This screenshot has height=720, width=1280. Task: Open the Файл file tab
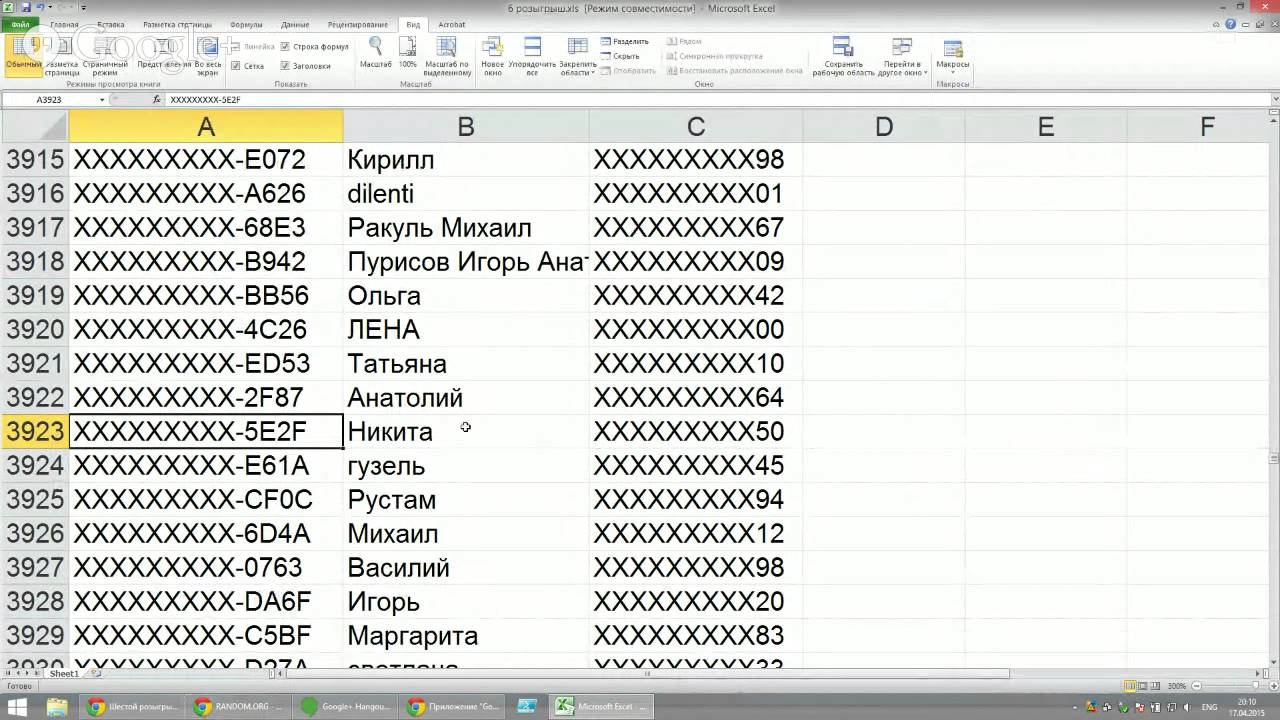tap(20, 24)
